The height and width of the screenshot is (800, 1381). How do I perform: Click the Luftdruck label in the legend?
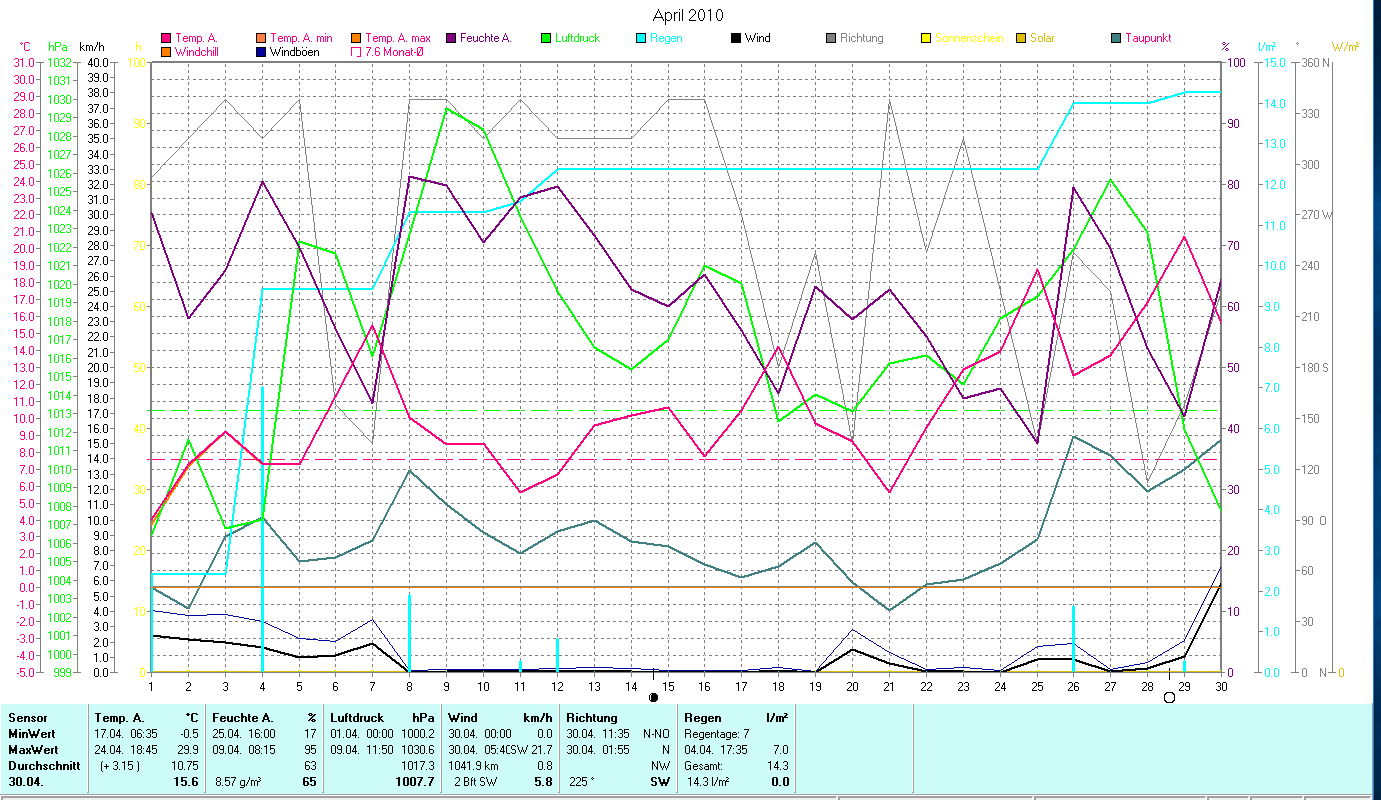(x=578, y=38)
